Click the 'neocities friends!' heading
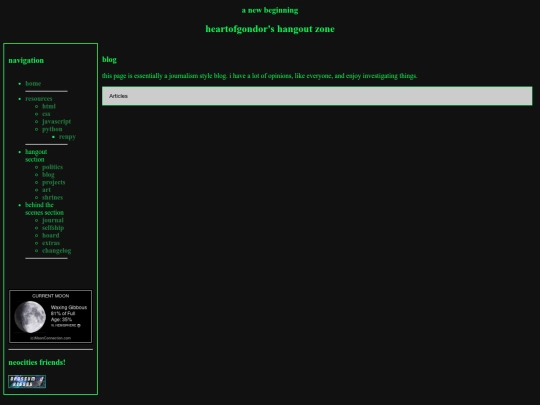Viewport: 540px width, 405px height. [37, 362]
